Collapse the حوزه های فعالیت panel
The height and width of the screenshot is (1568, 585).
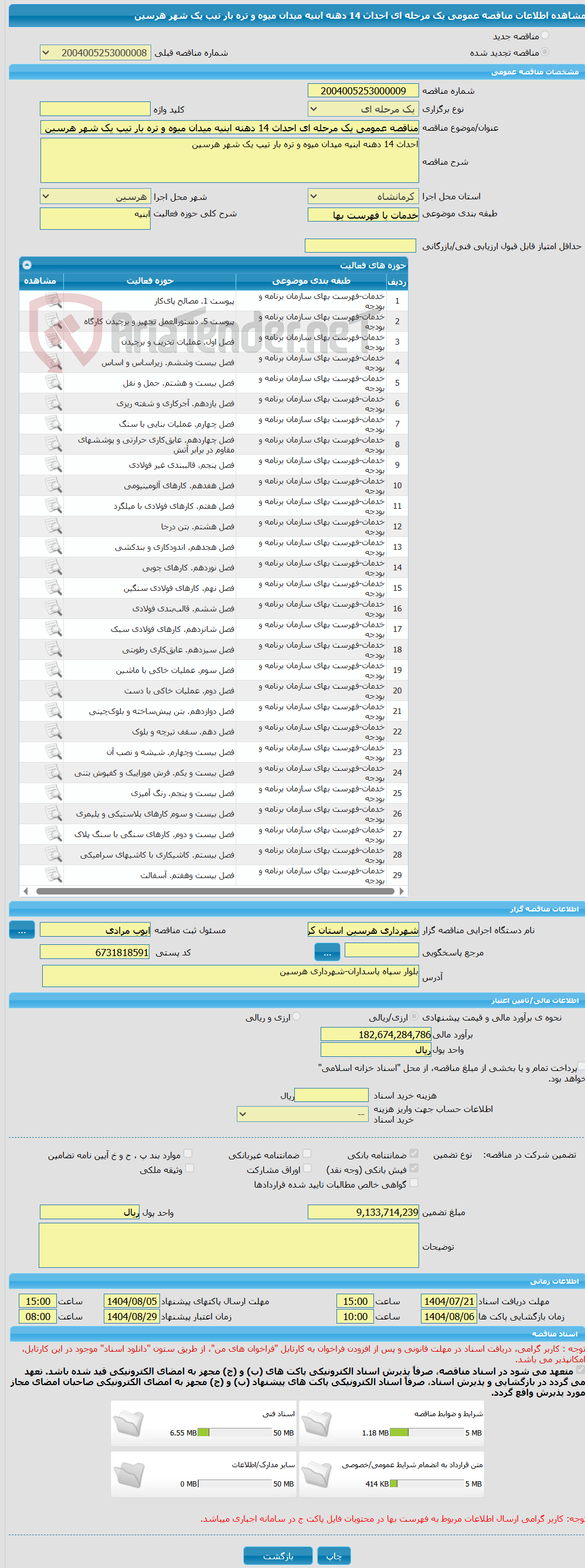click(27, 265)
